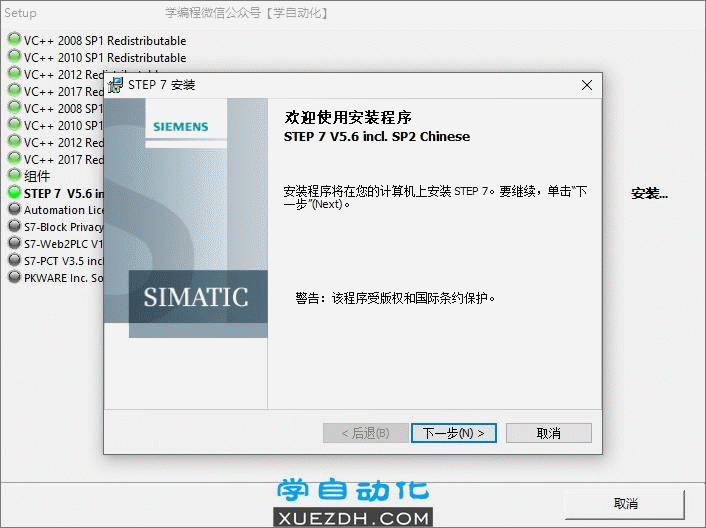
Task: Select the 组件 row in the Setup list
Action: pyautogui.click(x=37, y=176)
